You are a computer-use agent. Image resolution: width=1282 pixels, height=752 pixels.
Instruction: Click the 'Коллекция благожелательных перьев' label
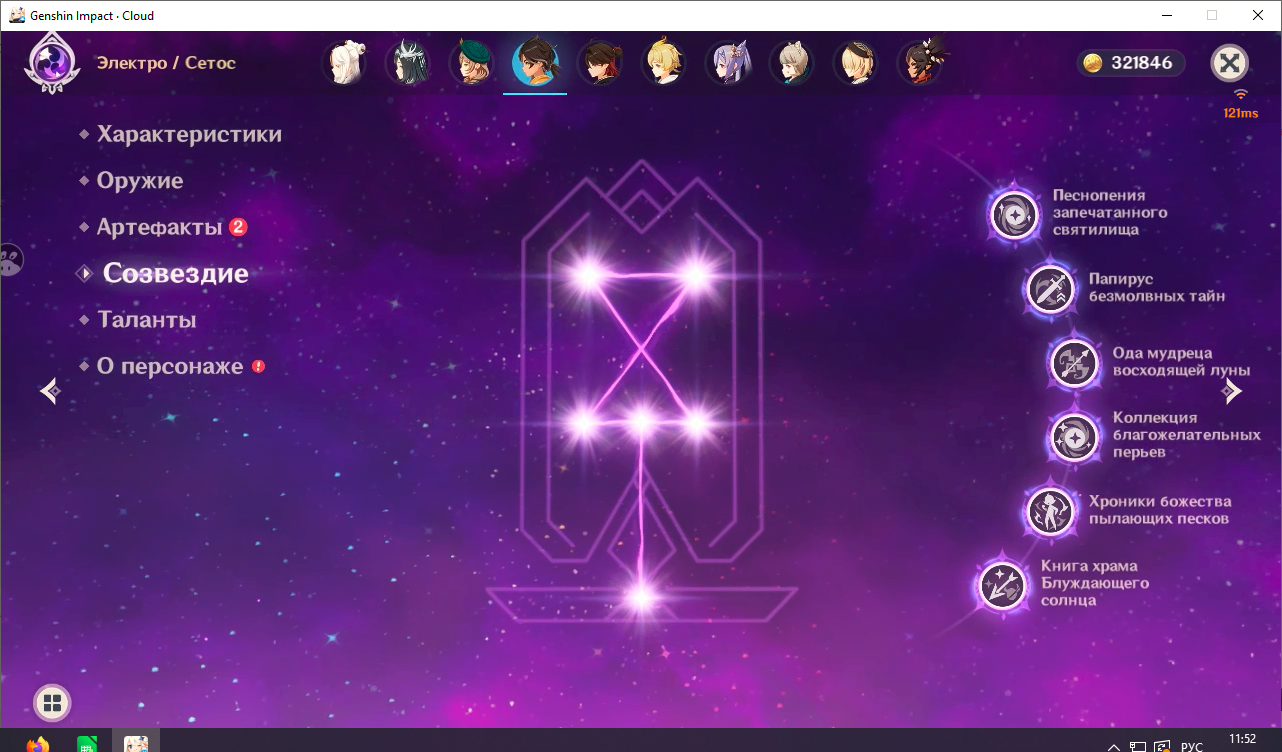pyautogui.click(x=1186, y=435)
